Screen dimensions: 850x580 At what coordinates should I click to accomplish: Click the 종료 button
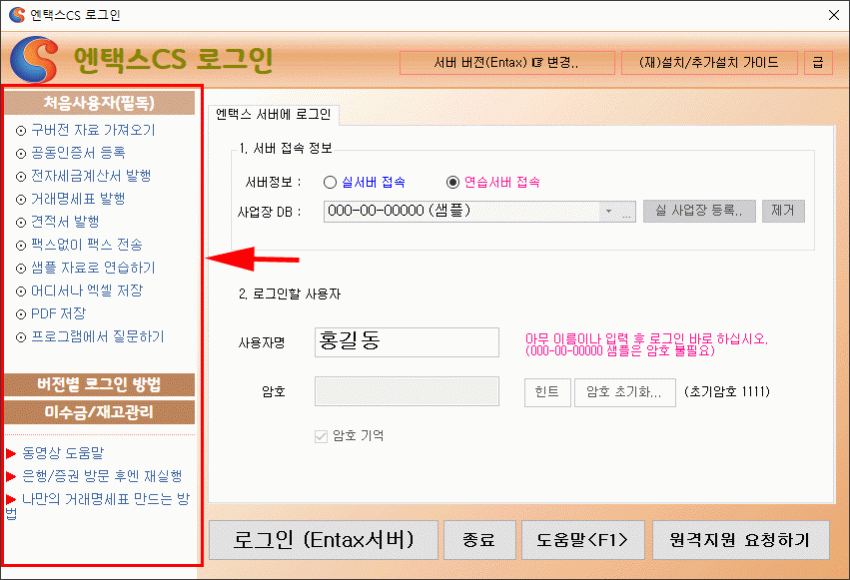479,540
